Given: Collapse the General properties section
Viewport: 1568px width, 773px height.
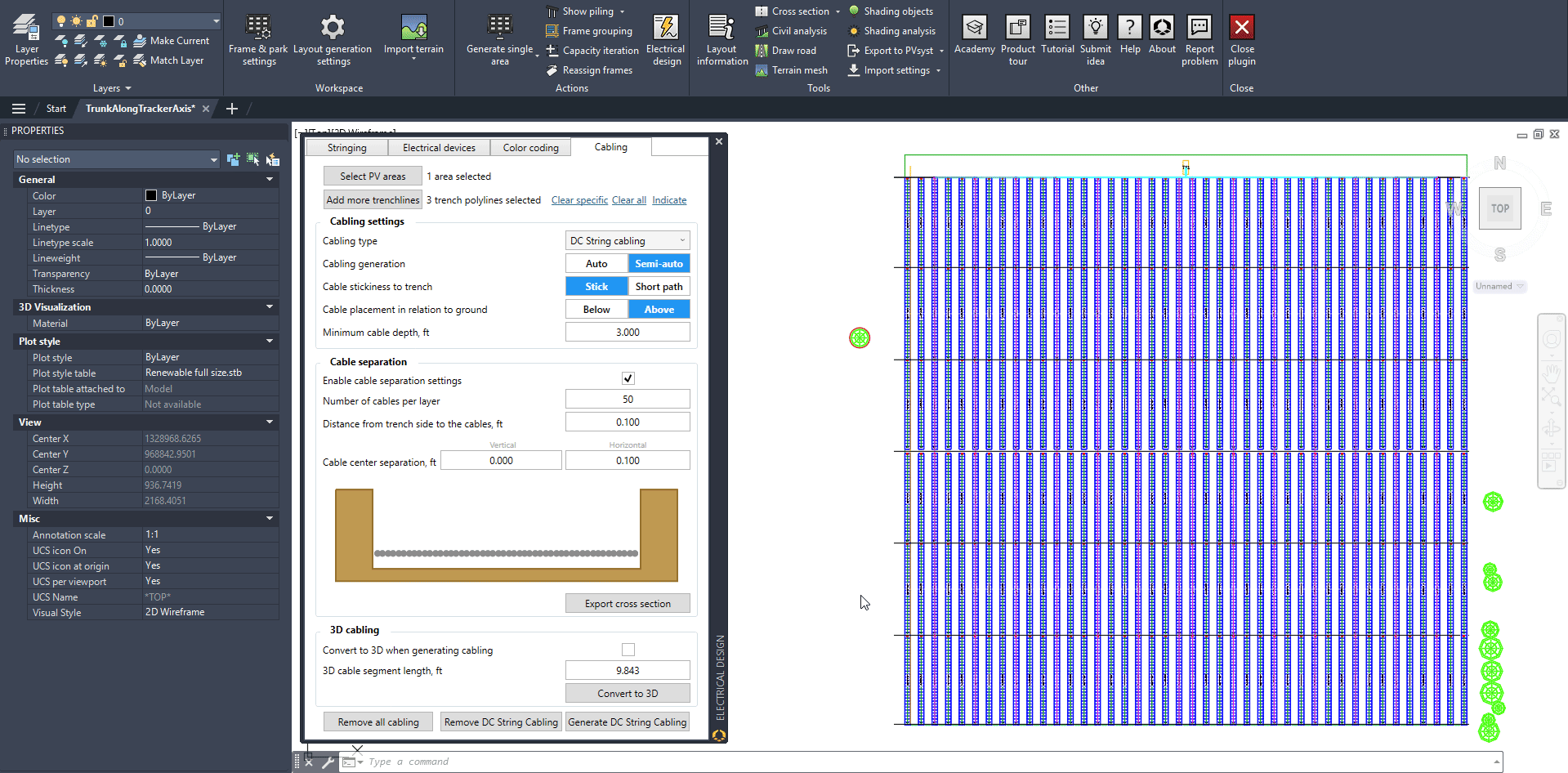Looking at the screenshot, I should point(270,179).
